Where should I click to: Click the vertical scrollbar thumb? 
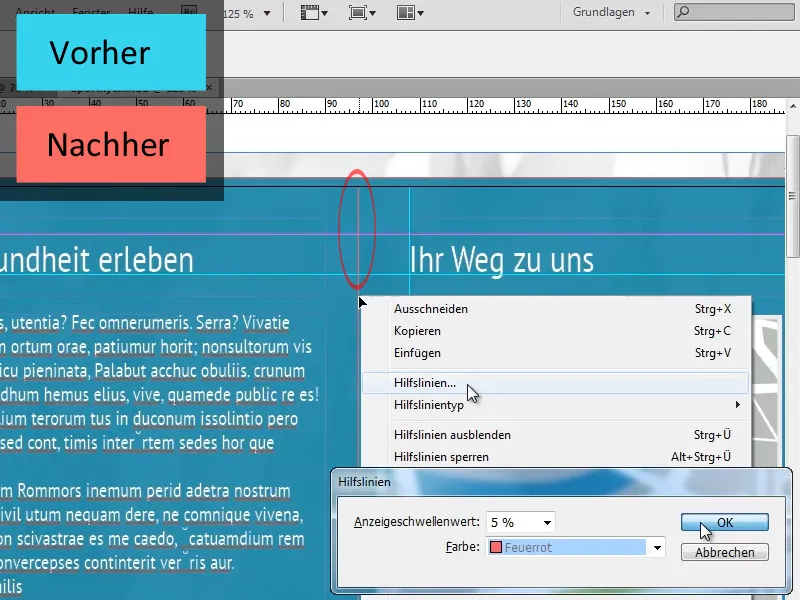point(792,196)
